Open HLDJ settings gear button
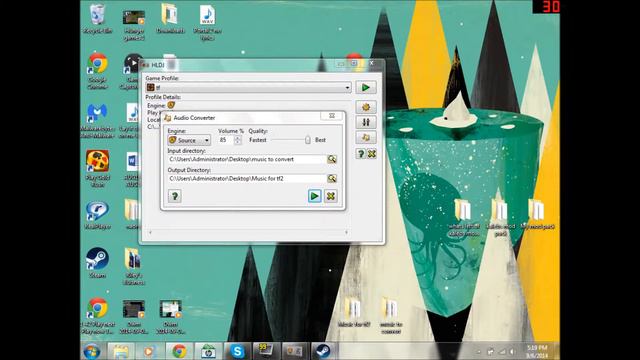Screen dimensions: 640x360 point(366,107)
